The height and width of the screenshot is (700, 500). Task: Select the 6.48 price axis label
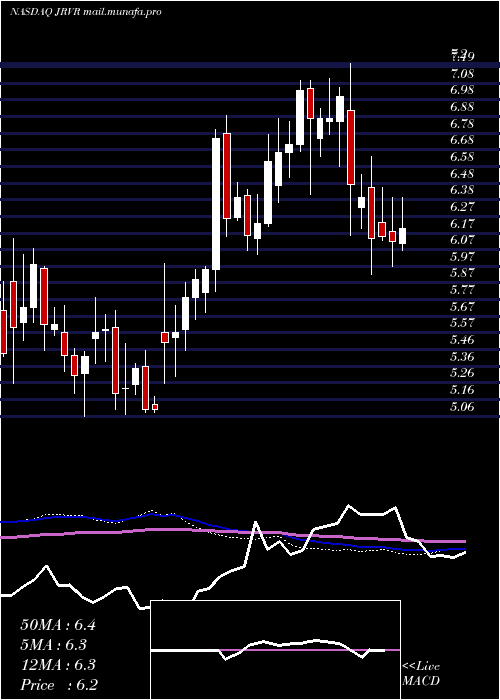click(462, 173)
